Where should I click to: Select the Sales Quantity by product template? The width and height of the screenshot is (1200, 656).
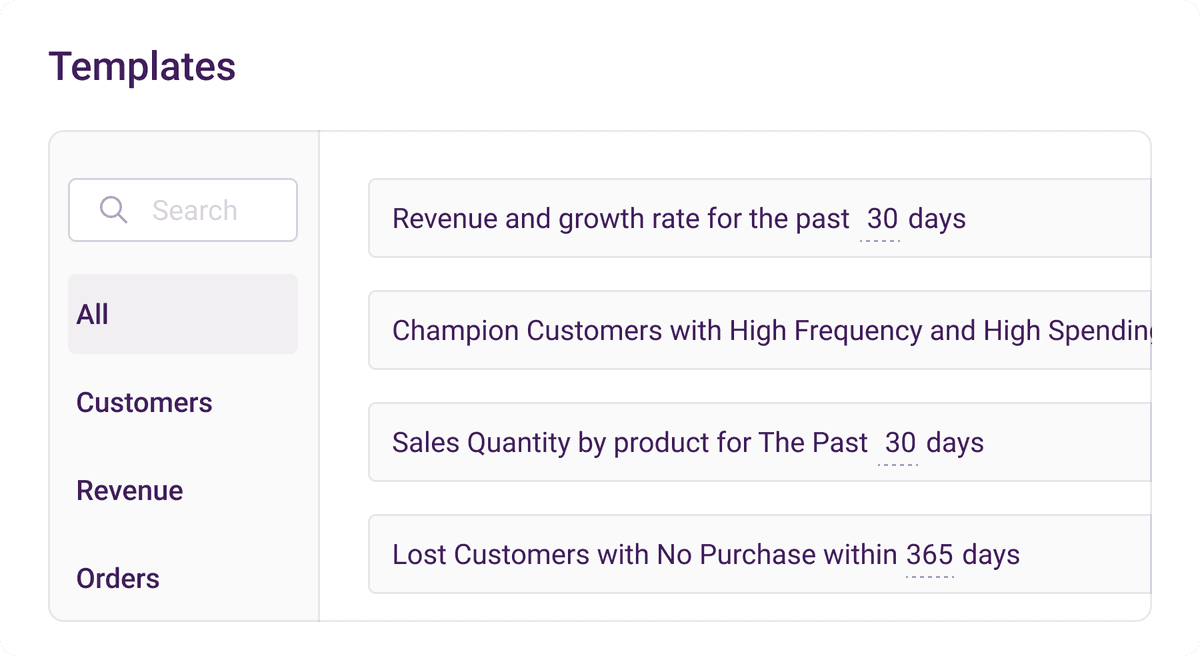(x=630, y=443)
